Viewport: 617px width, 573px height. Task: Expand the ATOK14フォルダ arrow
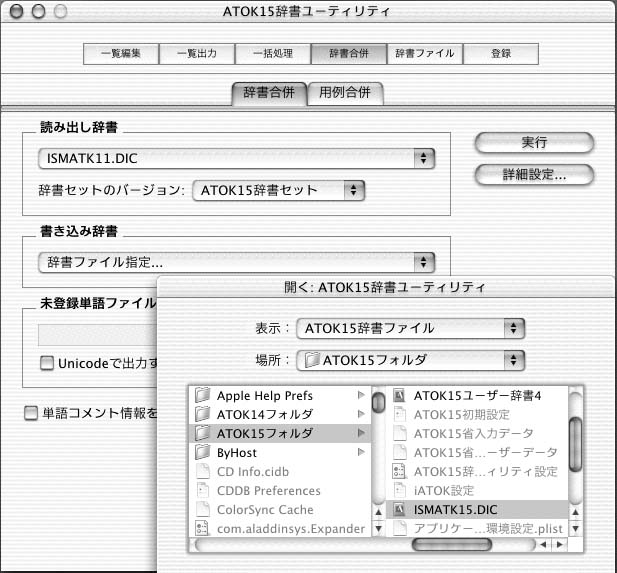point(361,414)
